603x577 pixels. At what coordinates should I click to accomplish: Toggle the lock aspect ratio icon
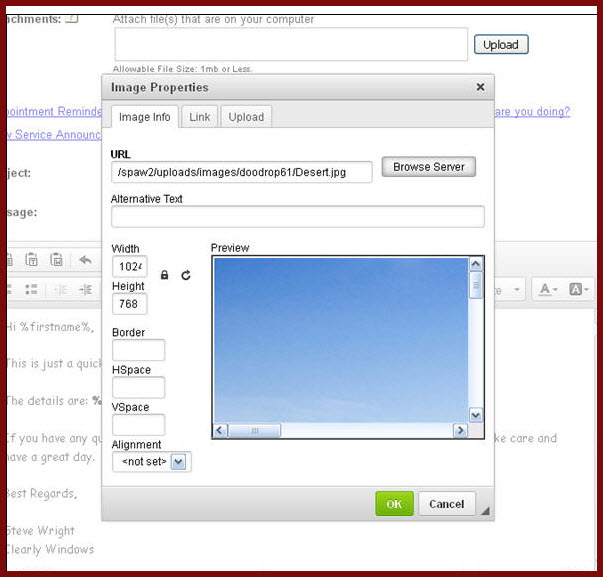click(164, 275)
